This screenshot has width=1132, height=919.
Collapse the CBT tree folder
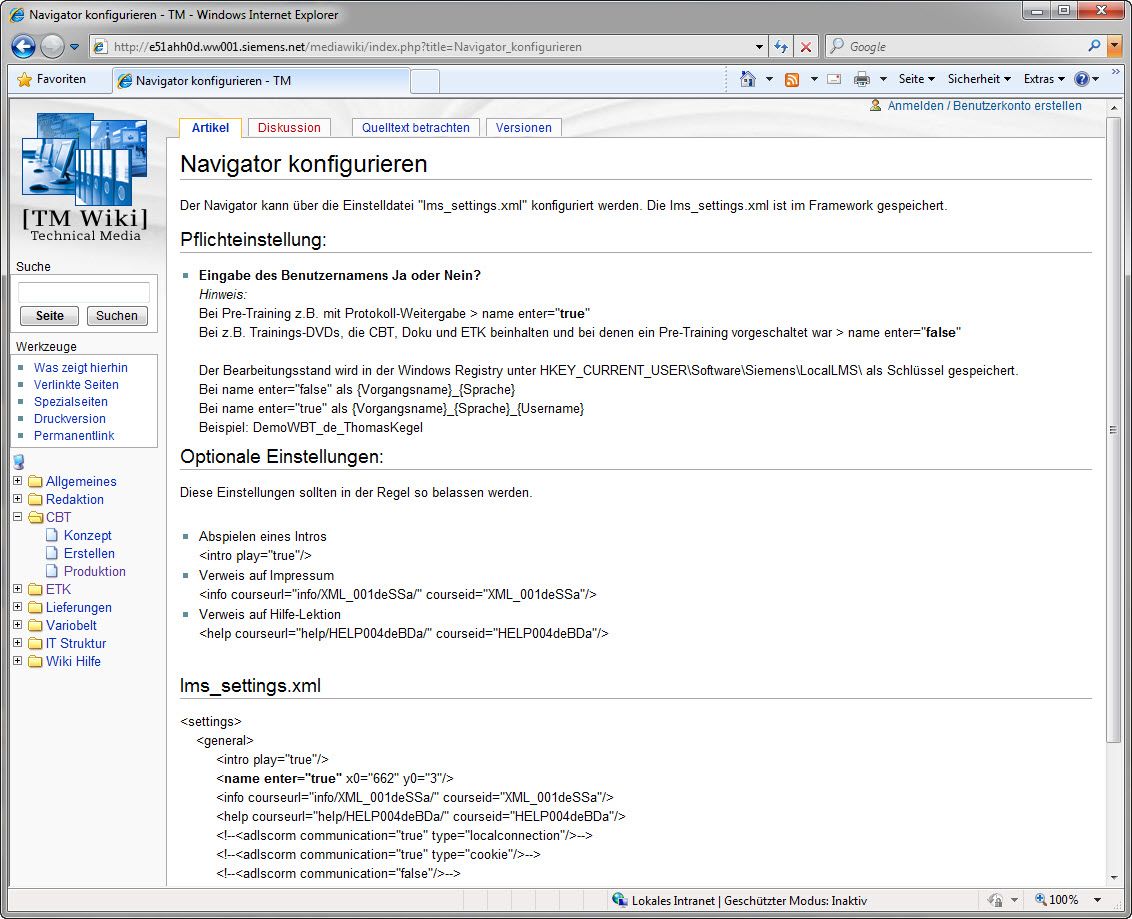click(17, 517)
